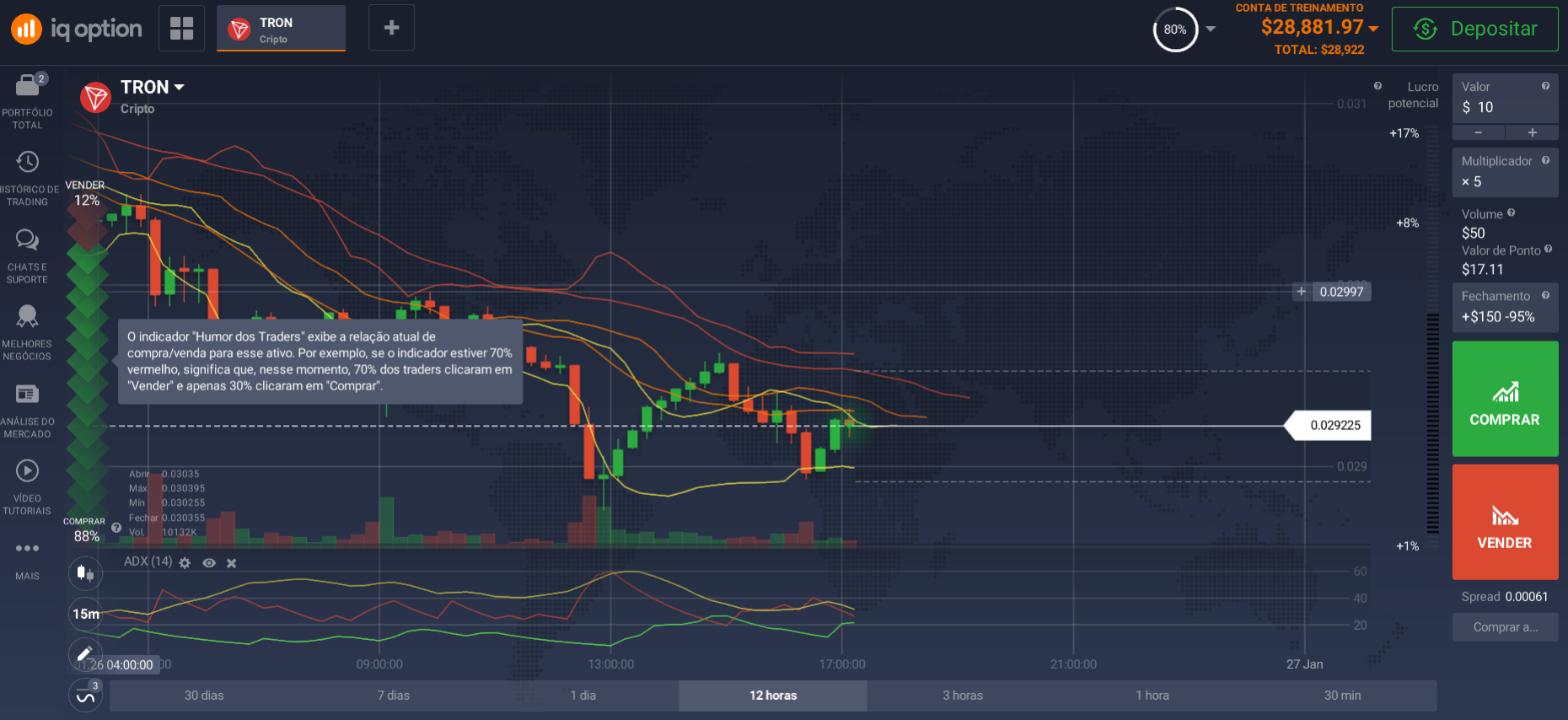1568x720 pixels.
Task: Add a new asset tab with plus
Action: (x=391, y=28)
